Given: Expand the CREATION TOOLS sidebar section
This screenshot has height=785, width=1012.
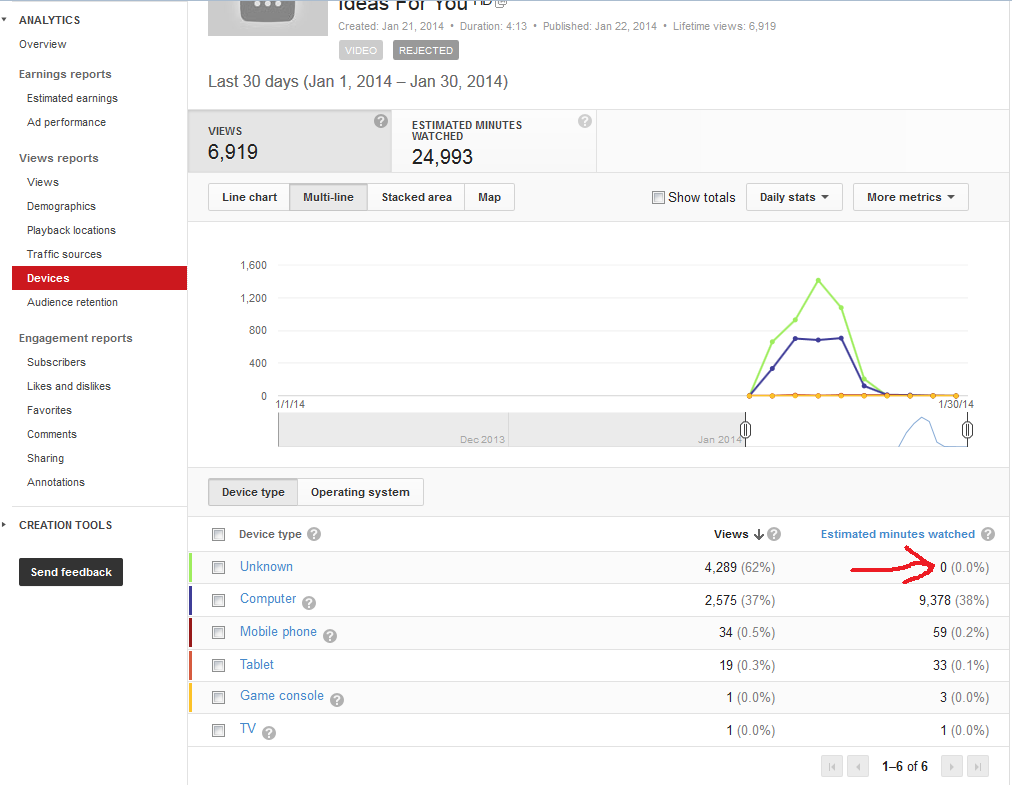Looking at the screenshot, I should 5,525.
